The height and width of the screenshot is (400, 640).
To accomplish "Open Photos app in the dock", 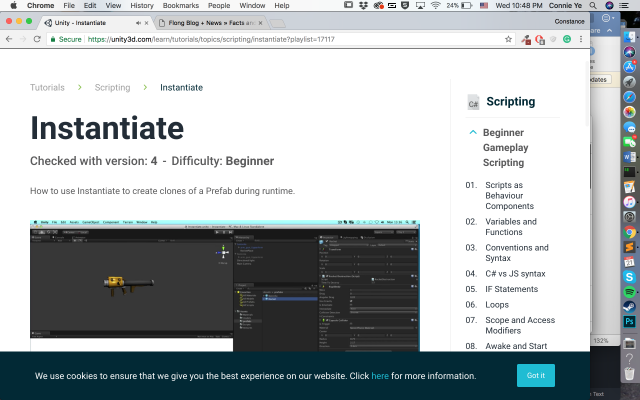I will pyautogui.click(x=629, y=112).
